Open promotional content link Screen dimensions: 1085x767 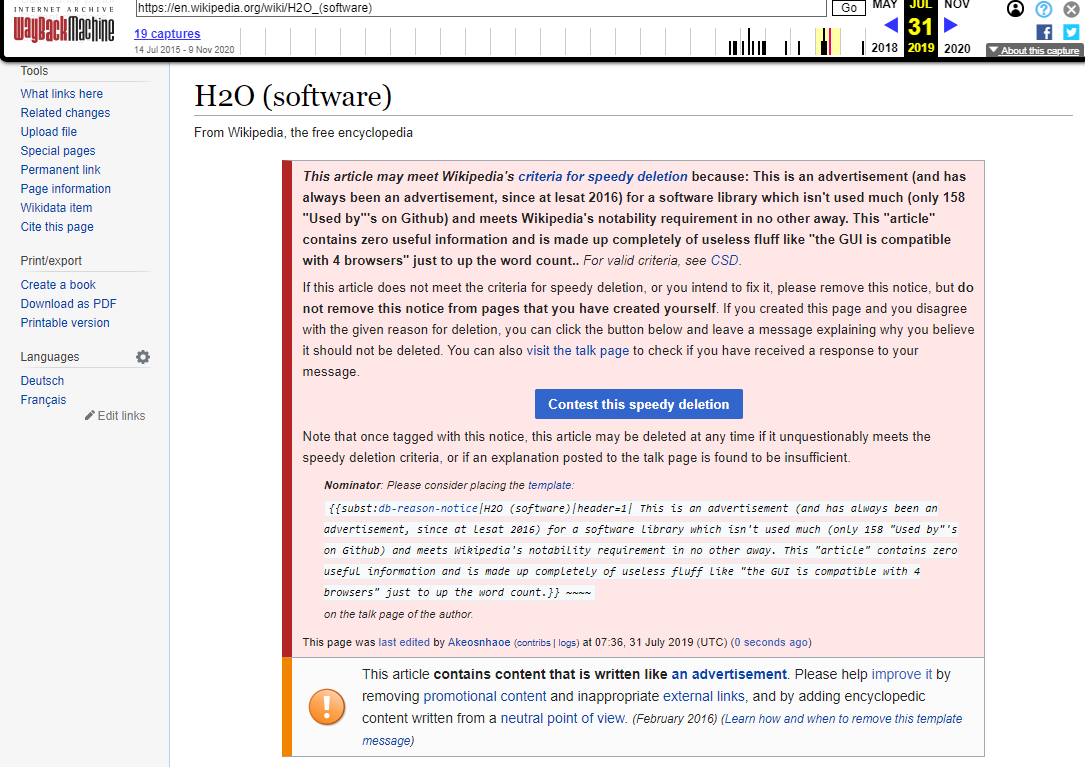pyautogui.click(x=484, y=696)
